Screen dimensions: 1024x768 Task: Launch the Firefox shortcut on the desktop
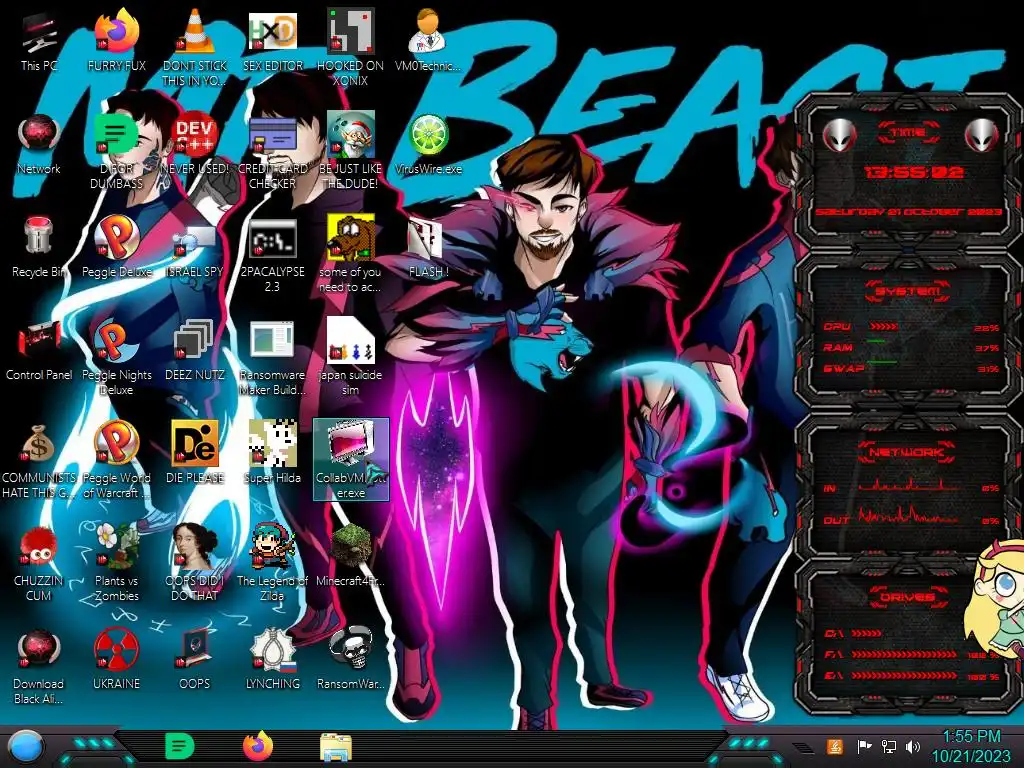(x=116, y=40)
